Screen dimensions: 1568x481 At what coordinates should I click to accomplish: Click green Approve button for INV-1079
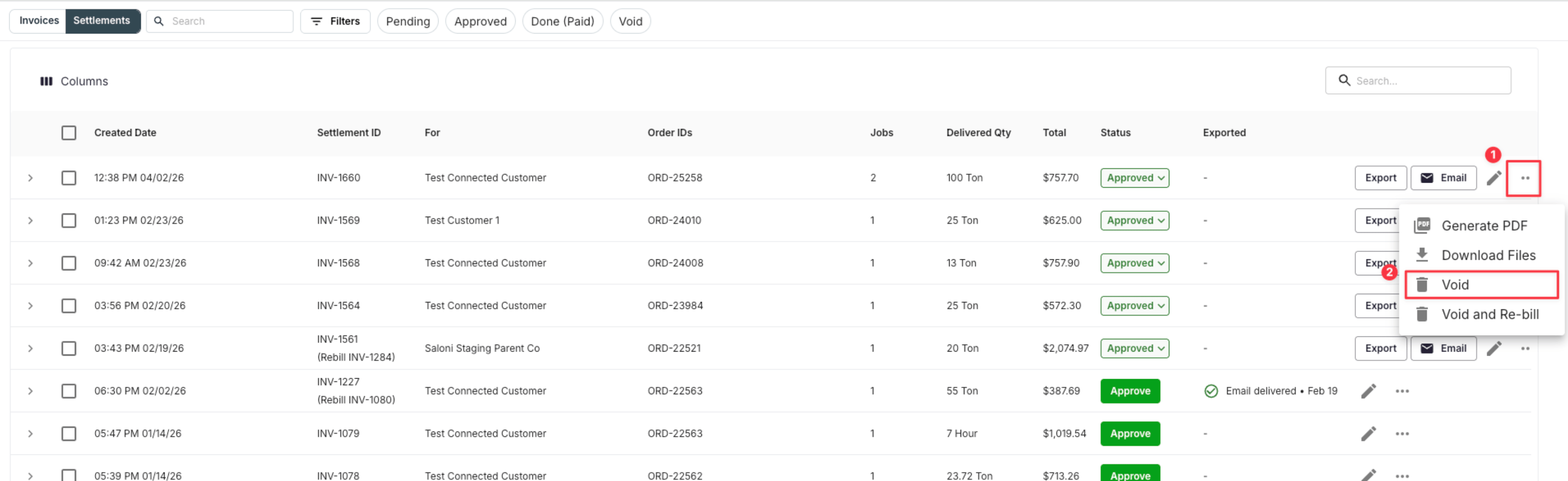click(x=1130, y=434)
